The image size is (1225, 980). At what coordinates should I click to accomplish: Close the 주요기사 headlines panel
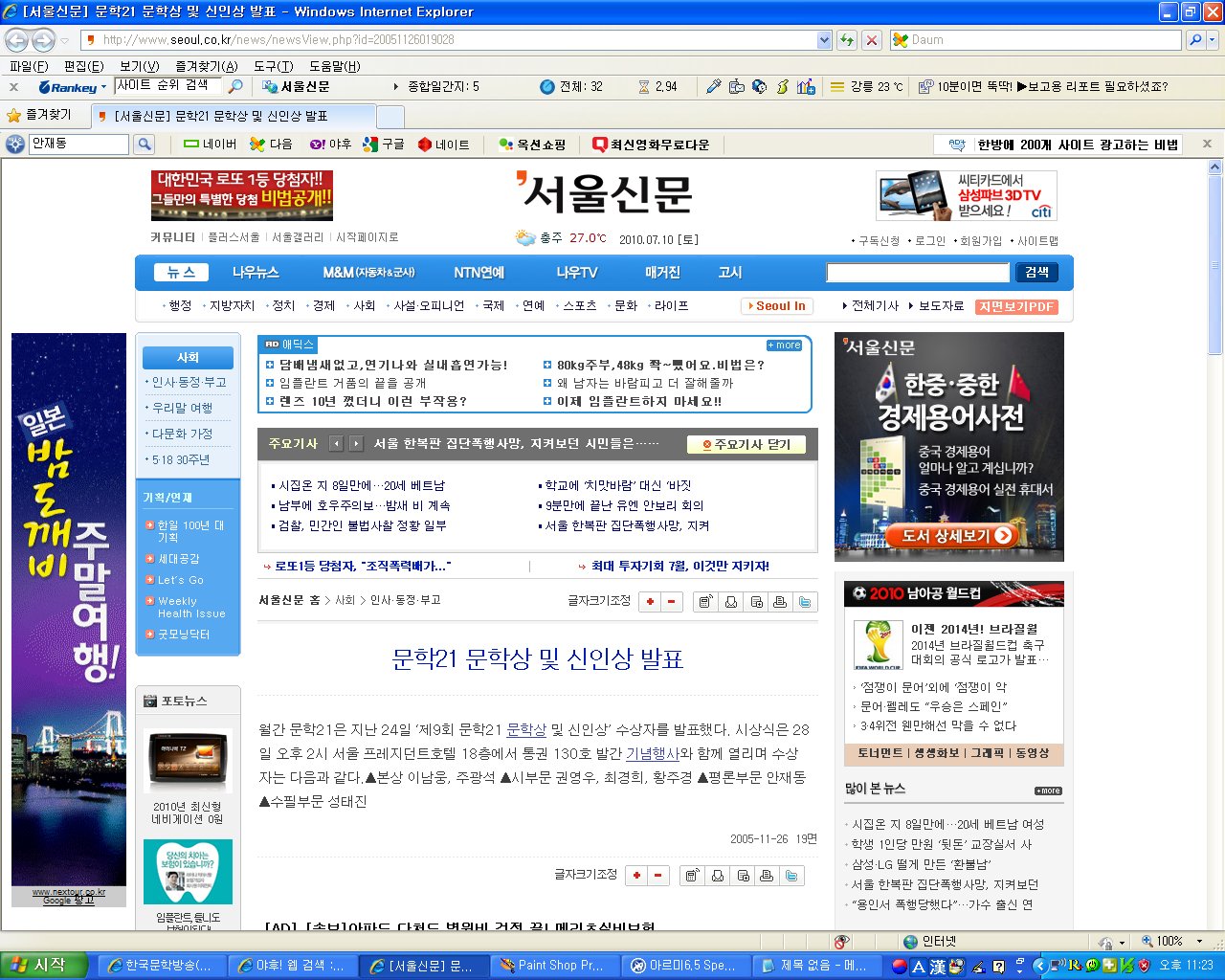746,444
